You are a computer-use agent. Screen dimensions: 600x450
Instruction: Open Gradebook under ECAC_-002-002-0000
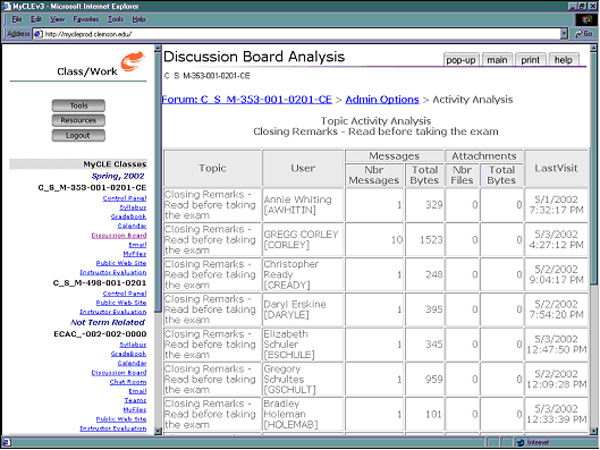[x=128, y=354]
